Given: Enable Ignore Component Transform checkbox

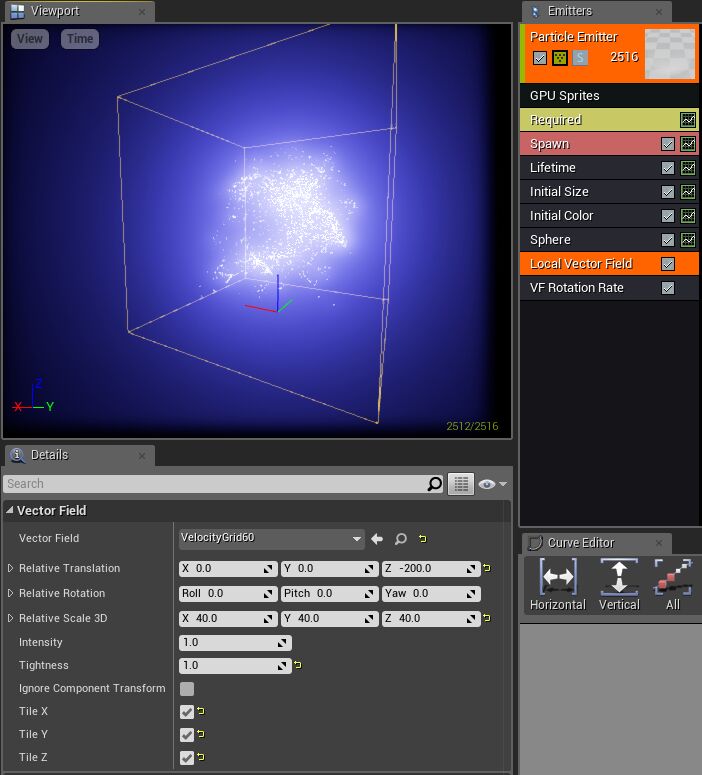Looking at the screenshot, I should tap(187, 689).
